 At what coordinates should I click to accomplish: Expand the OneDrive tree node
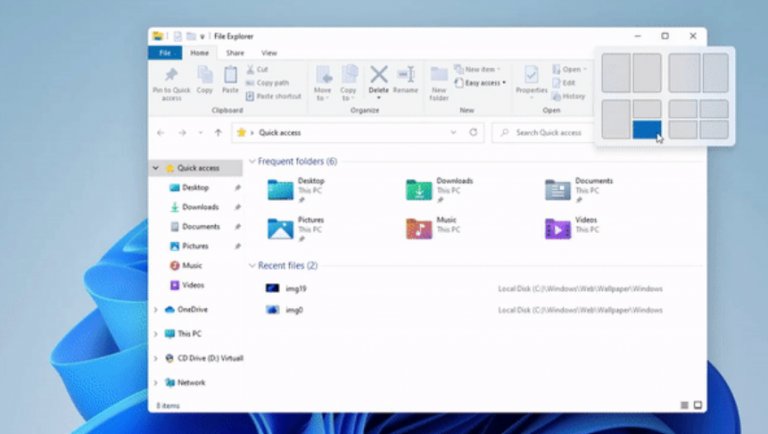pos(156,310)
